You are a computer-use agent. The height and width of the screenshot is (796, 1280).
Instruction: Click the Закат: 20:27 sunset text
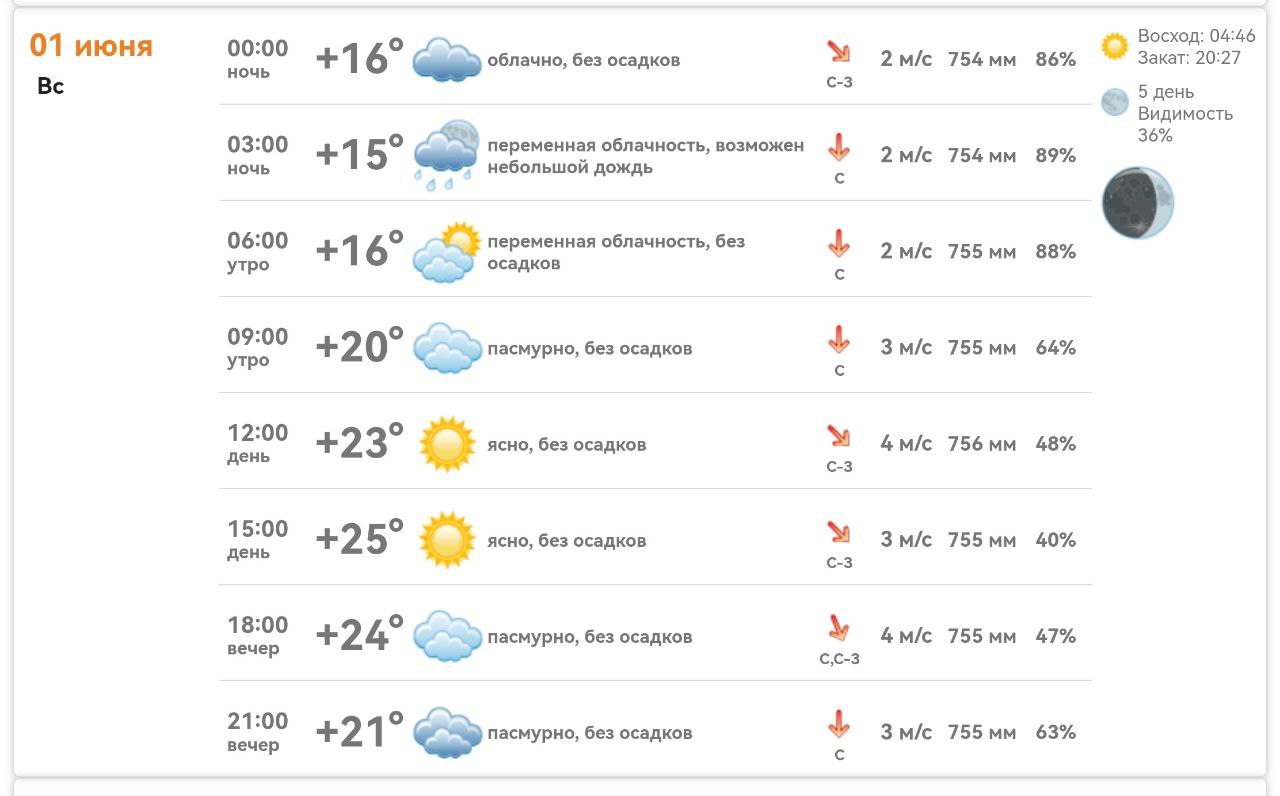[1189, 58]
